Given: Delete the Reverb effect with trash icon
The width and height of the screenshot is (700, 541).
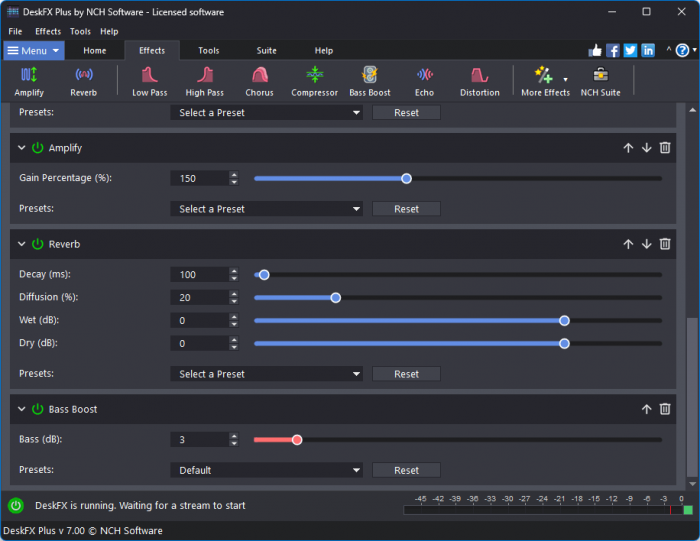Looking at the screenshot, I should [x=665, y=244].
